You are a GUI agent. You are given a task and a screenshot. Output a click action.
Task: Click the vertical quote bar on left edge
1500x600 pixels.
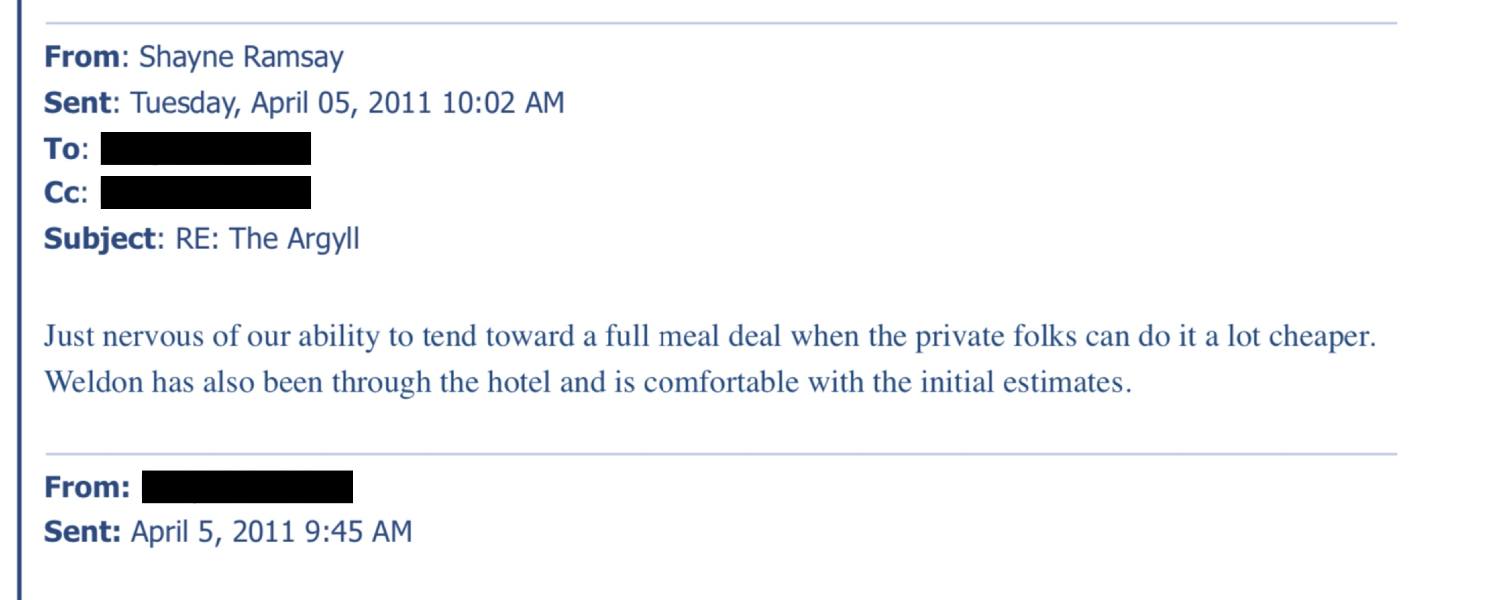coord(19,300)
